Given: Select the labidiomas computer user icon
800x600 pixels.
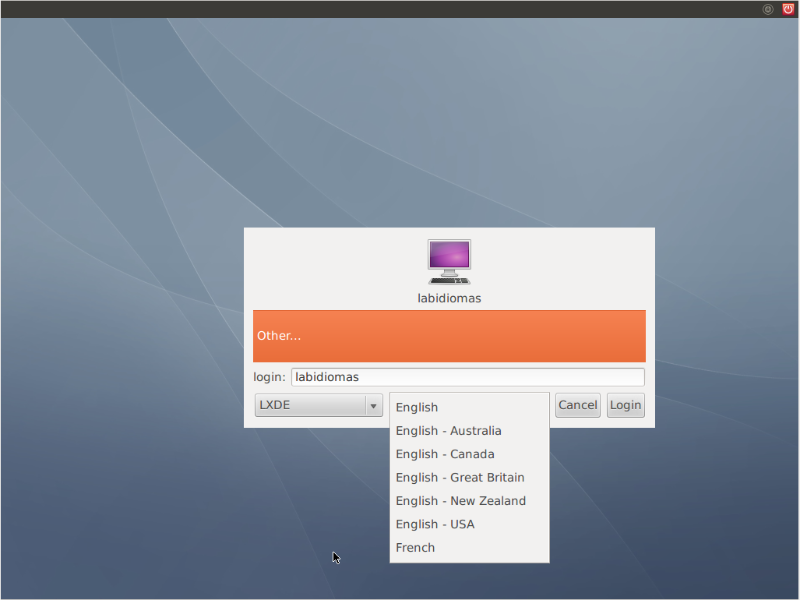Looking at the screenshot, I should [449, 262].
